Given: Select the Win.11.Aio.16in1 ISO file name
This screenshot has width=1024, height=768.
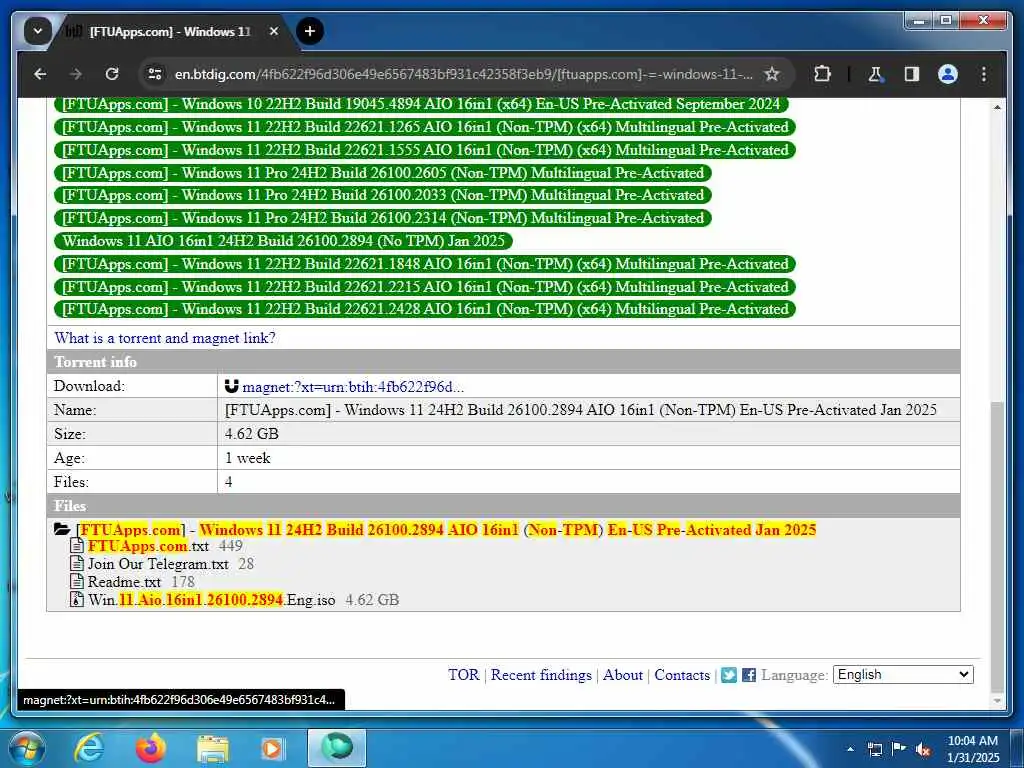Looking at the screenshot, I should [212, 600].
